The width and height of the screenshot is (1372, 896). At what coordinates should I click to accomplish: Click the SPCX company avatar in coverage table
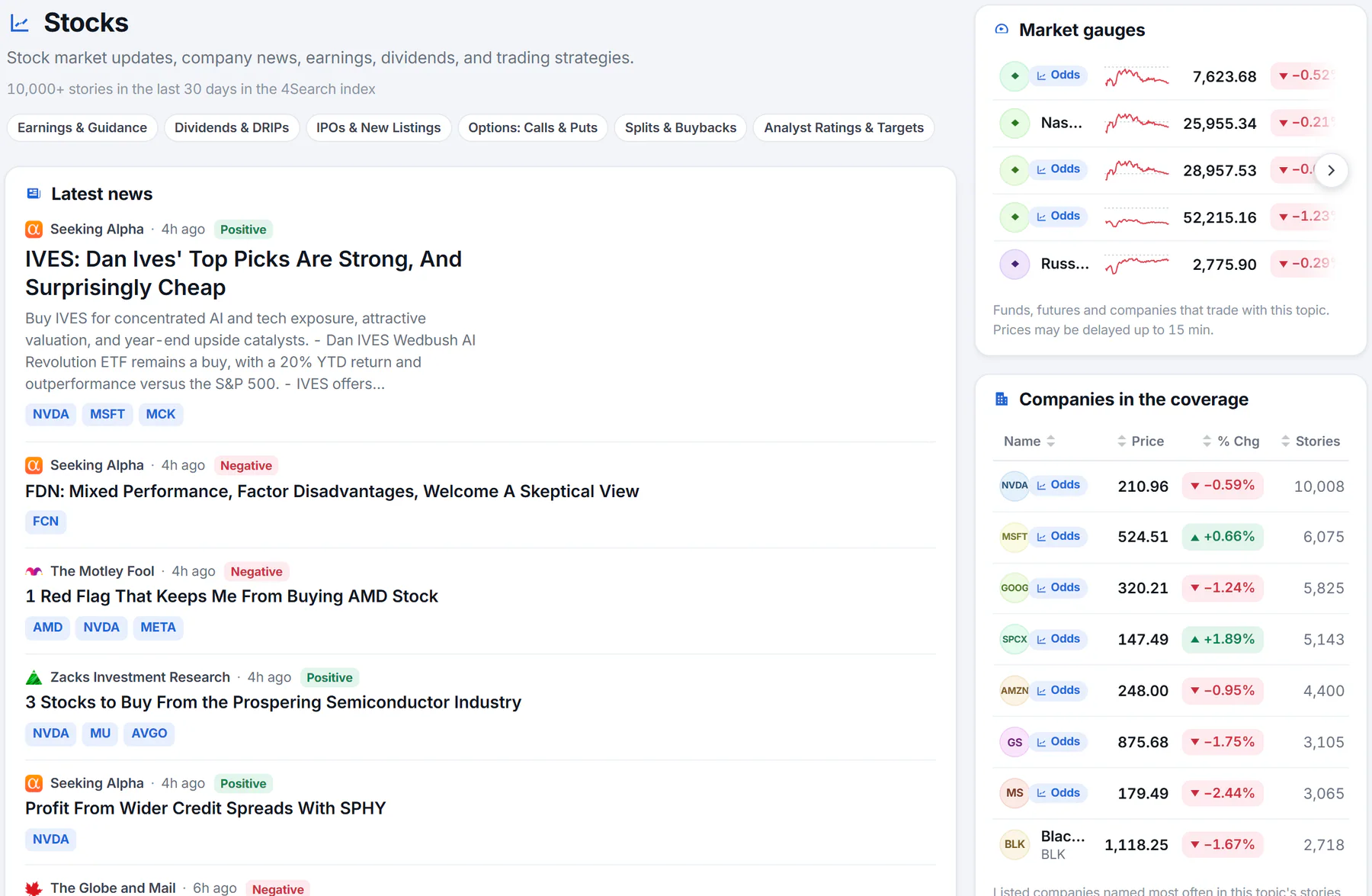(x=1015, y=639)
